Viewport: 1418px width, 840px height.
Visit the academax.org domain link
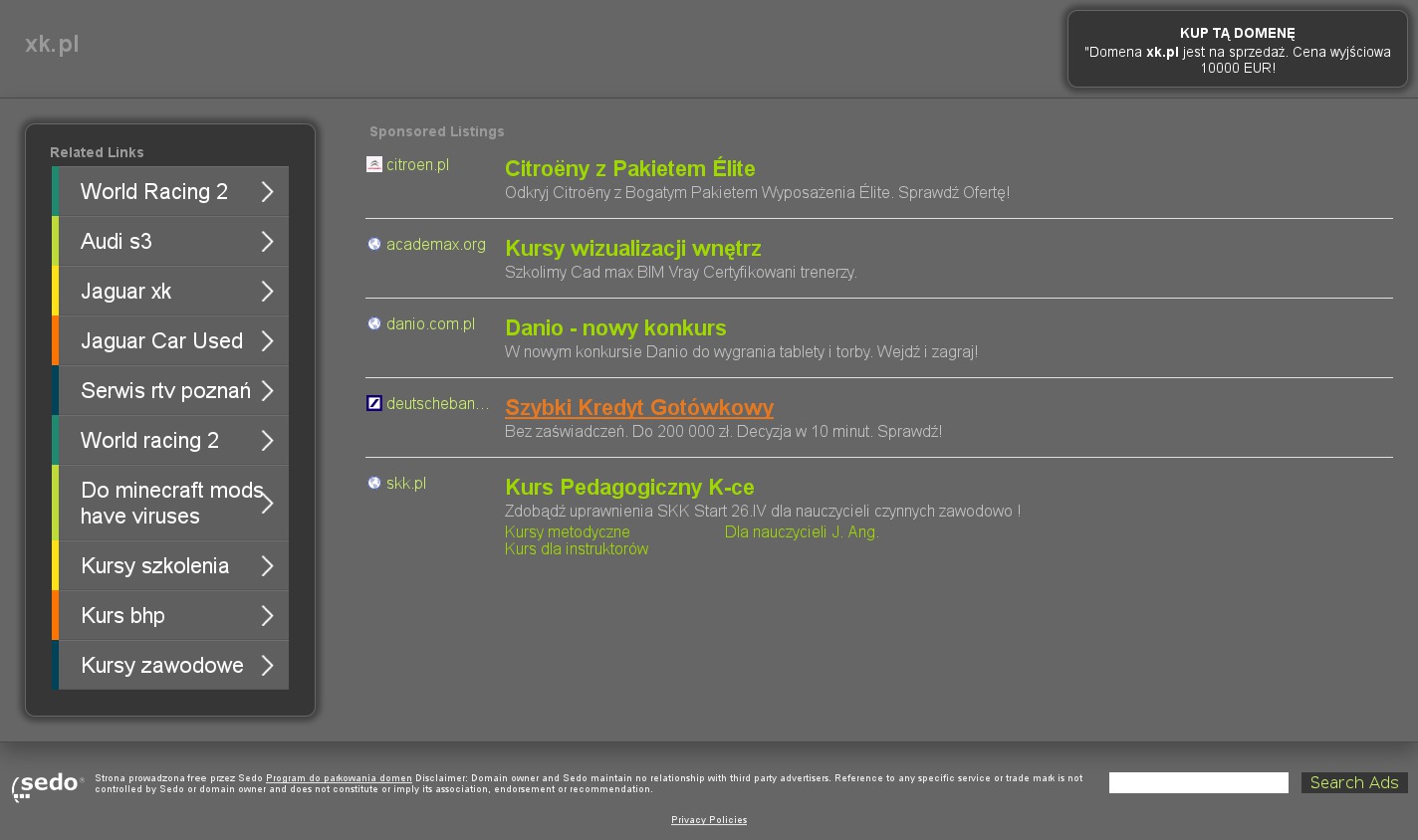[x=436, y=245]
